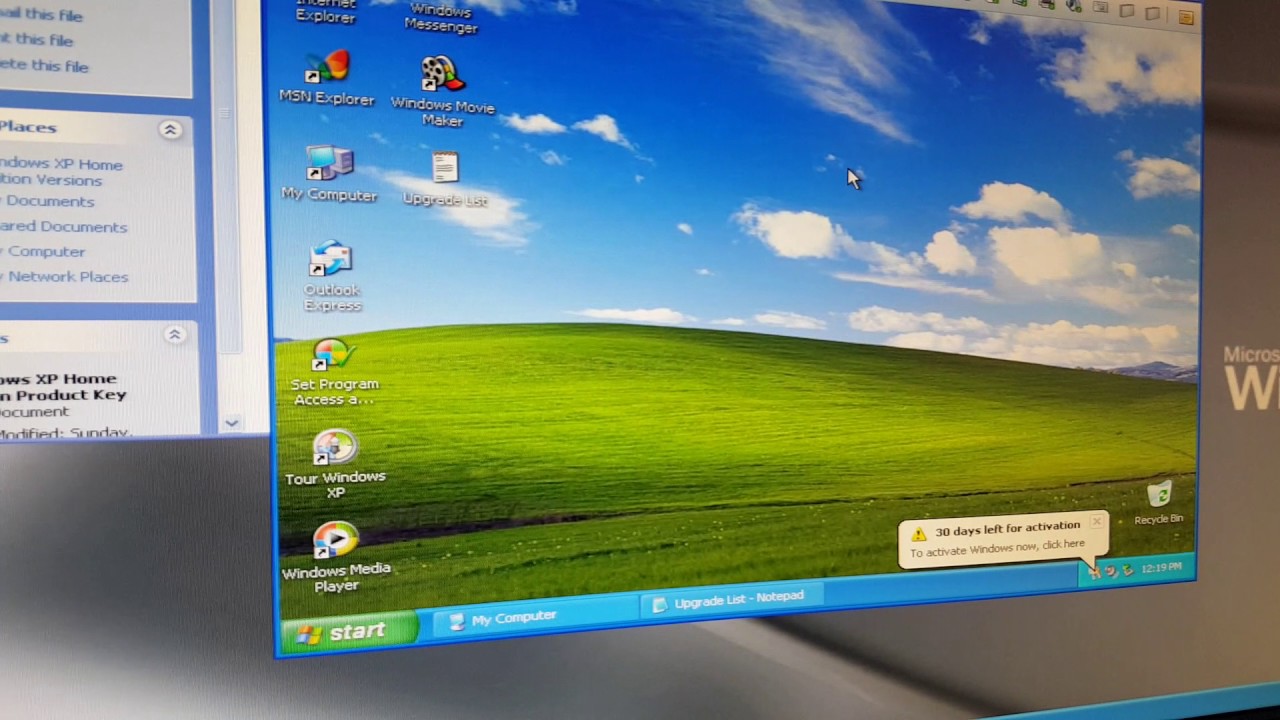1280x720 pixels.
Task: Click the 'Delete this file' task link
Action: click(x=44, y=66)
